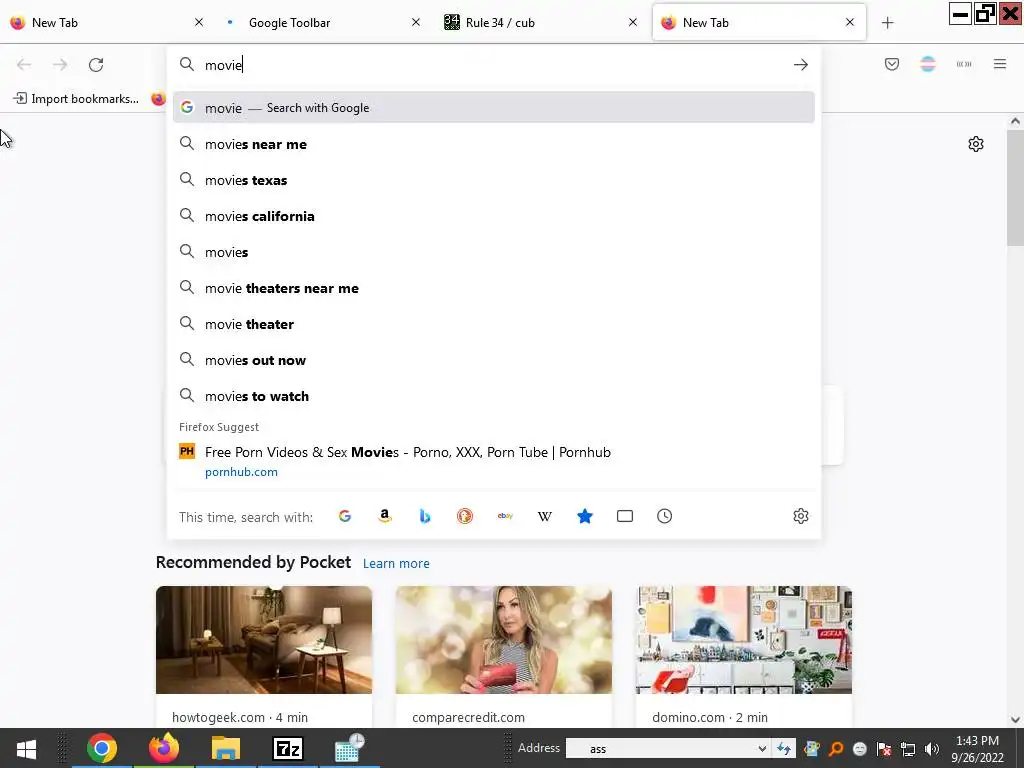
Task: Close the active New Tab tab
Action: click(x=850, y=22)
